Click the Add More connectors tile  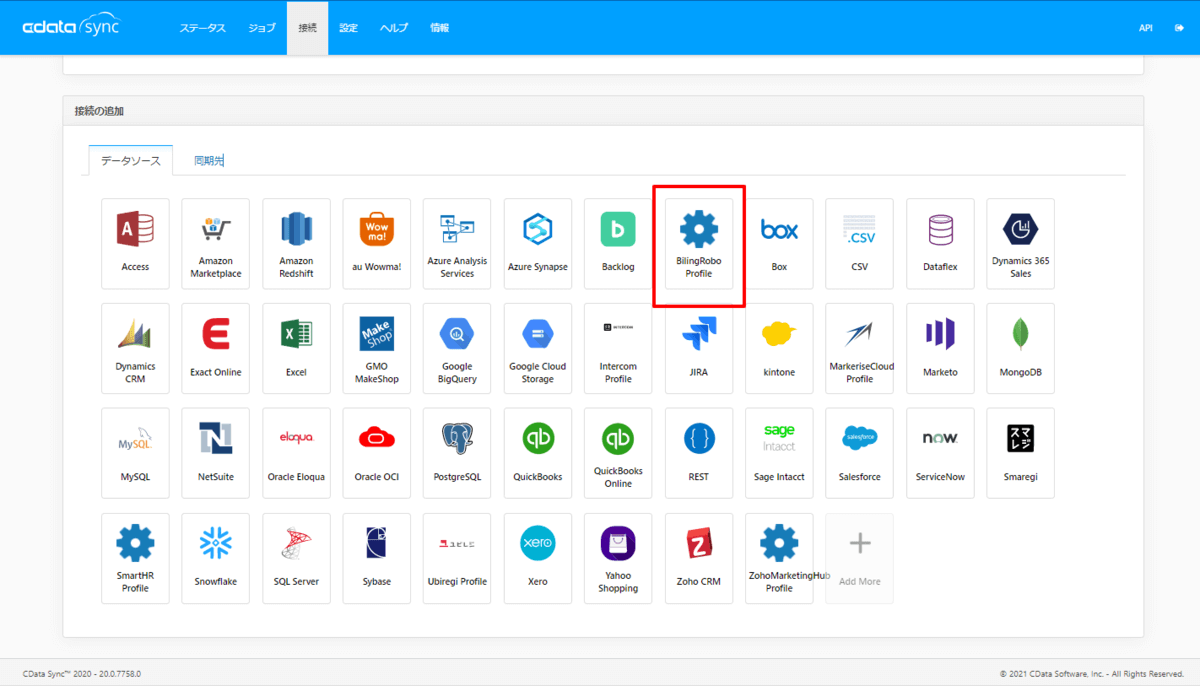(860, 558)
